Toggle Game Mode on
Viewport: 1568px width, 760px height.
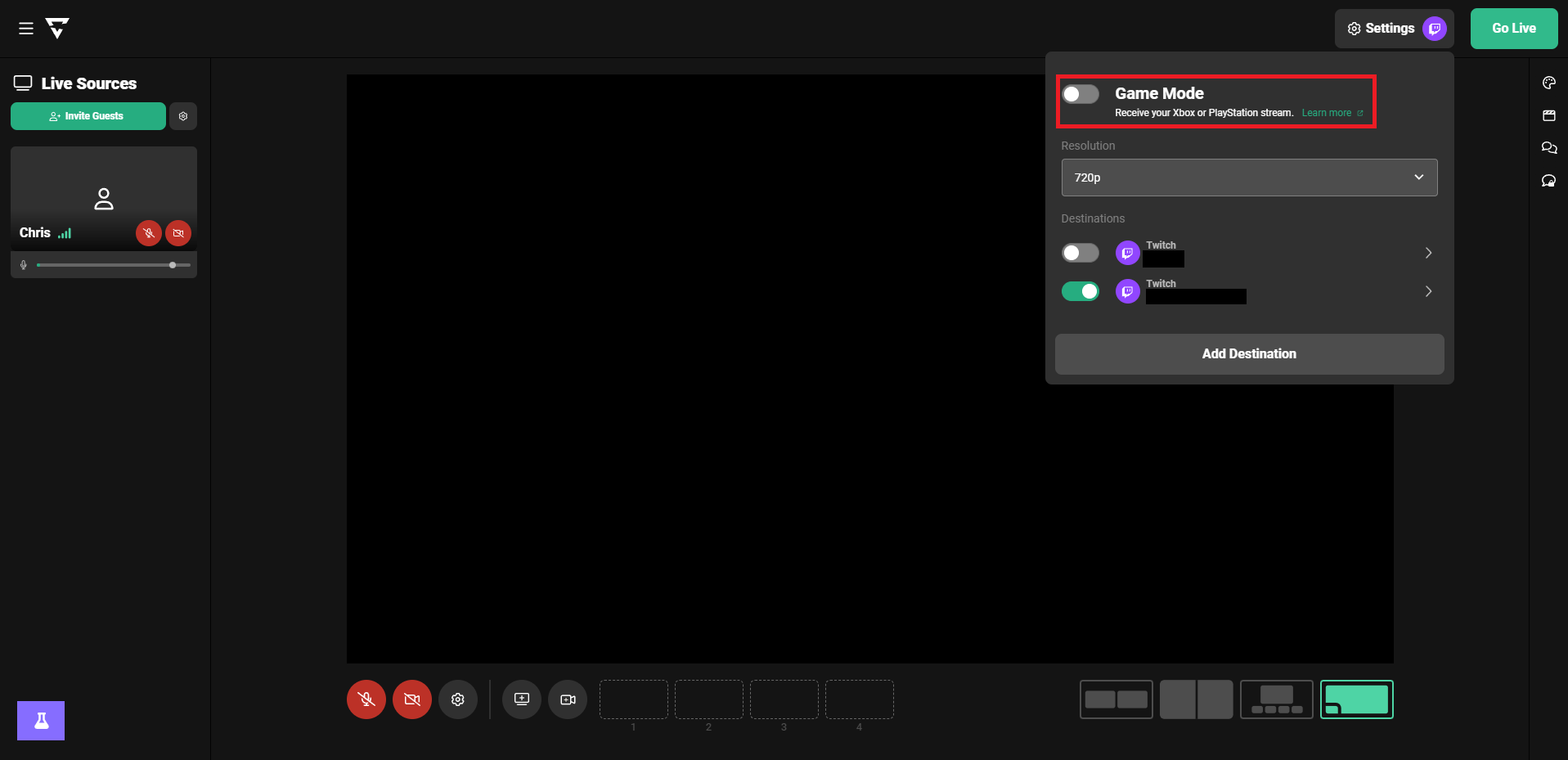pyautogui.click(x=1081, y=94)
